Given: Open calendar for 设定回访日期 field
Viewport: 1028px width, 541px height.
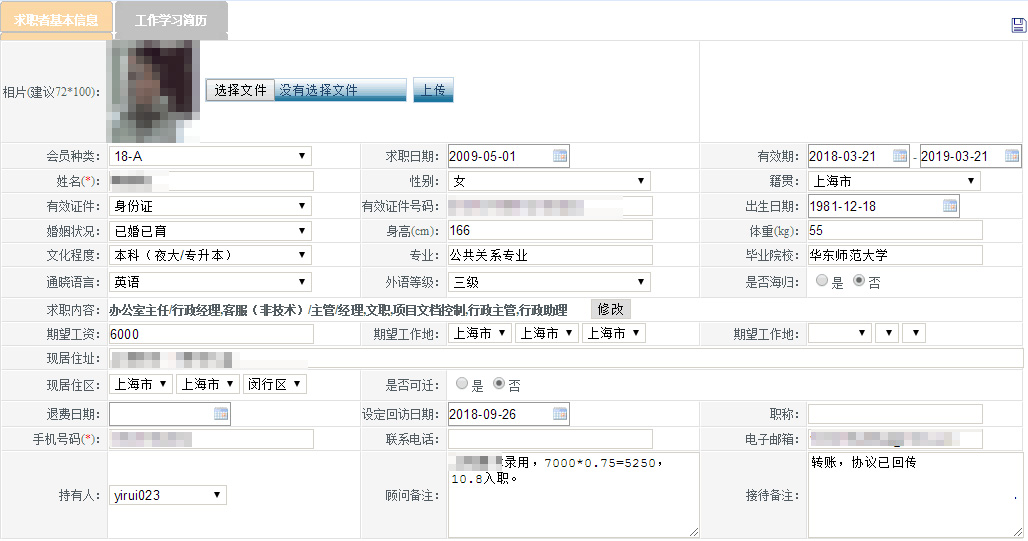Looking at the screenshot, I should tap(560, 414).
